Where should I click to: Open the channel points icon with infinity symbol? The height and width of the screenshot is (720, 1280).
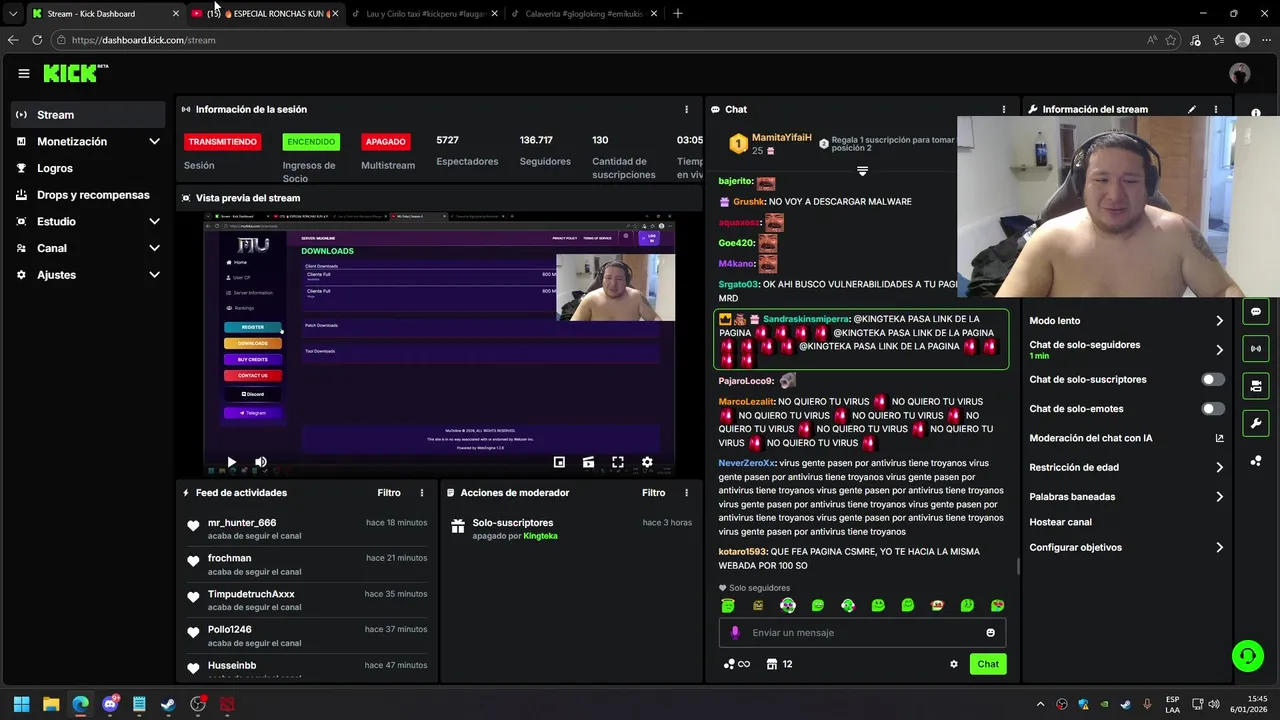pyautogui.click(x=737, y=664)
